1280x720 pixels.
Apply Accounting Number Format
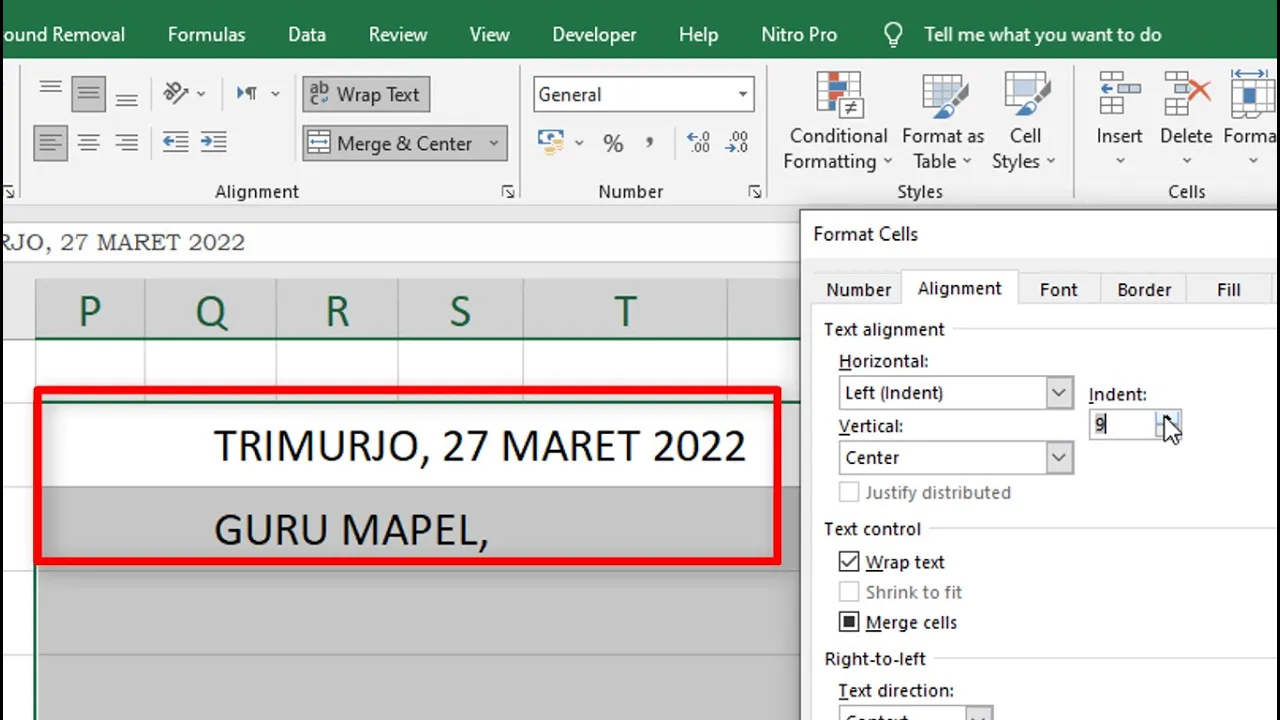551,143
